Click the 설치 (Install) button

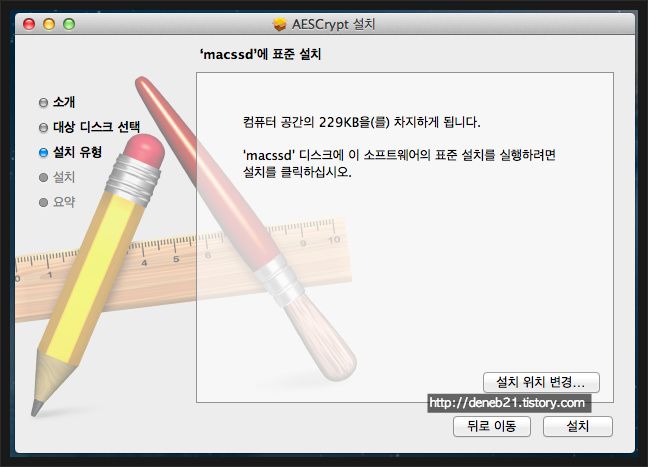point(577,426)
